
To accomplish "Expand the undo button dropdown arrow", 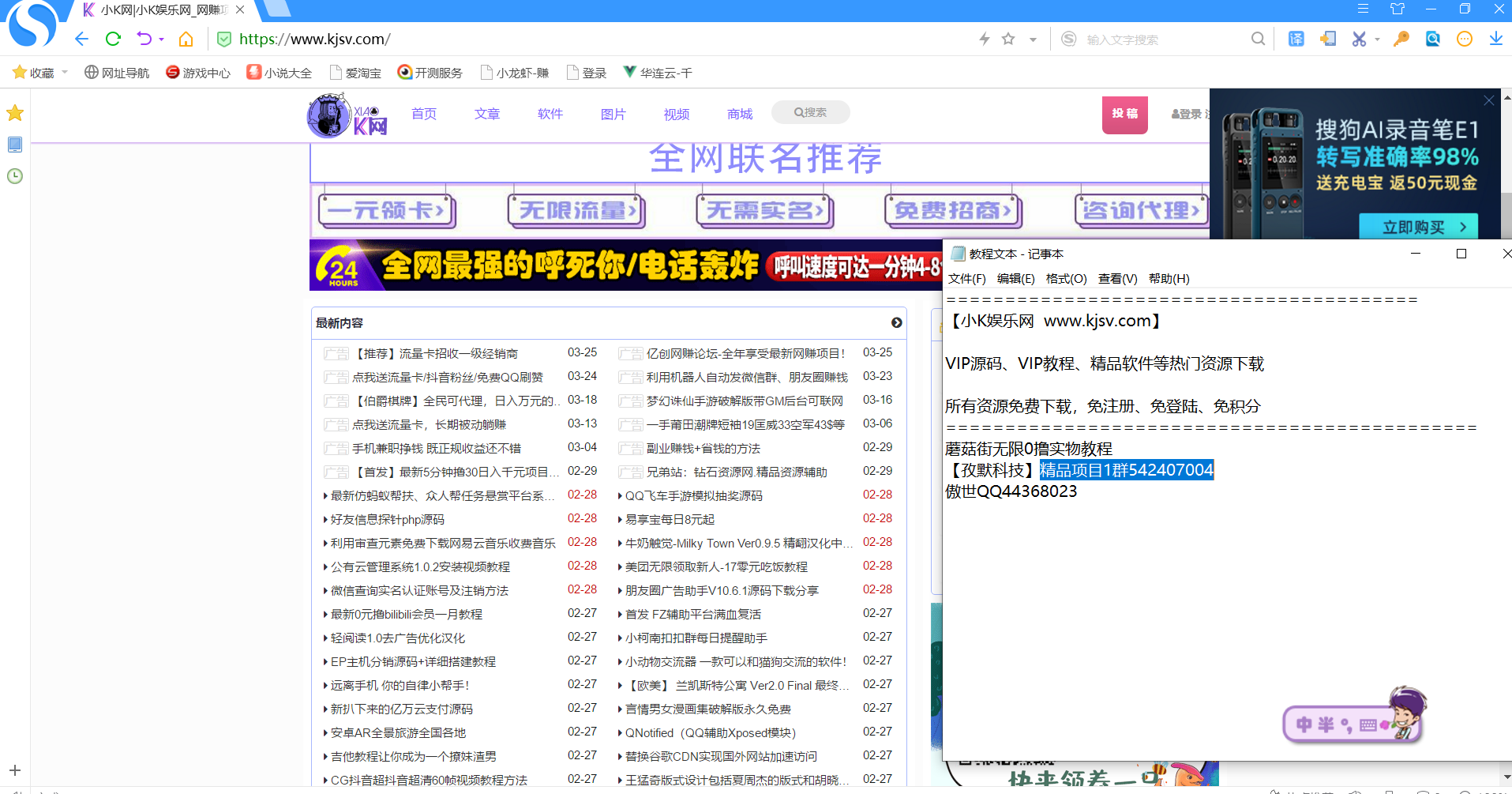I will pyautogui.click(x=160, y=38).
